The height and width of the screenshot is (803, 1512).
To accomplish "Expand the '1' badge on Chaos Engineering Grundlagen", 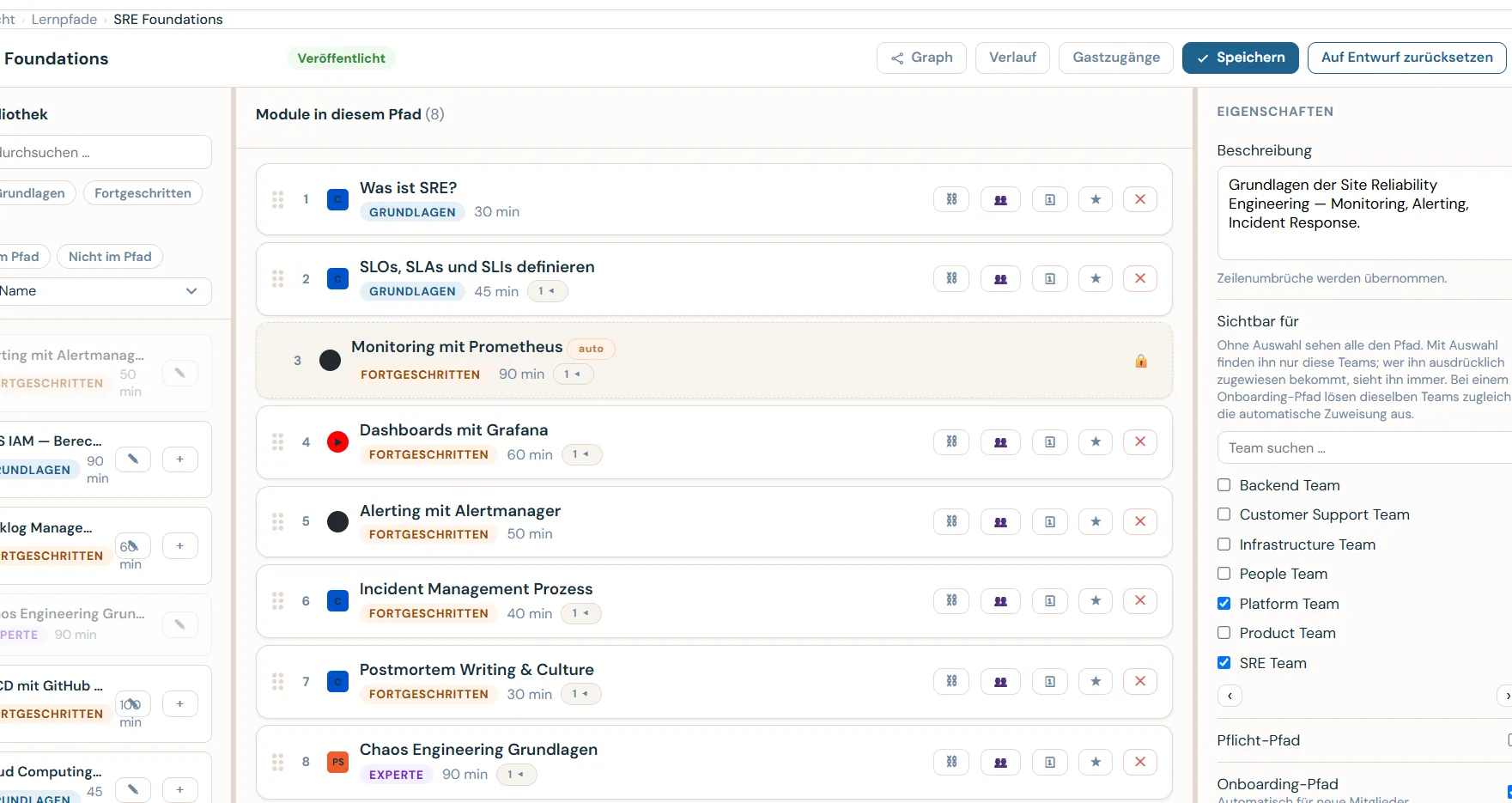I will 516,775.
